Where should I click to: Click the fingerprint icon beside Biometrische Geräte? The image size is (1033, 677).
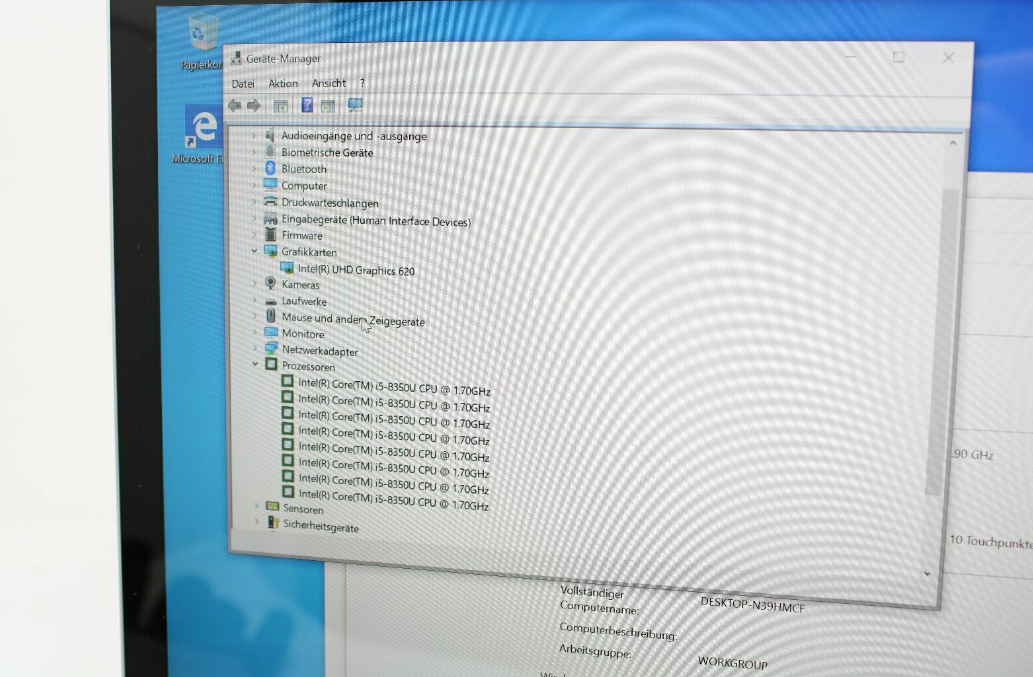tap(269, 151)
